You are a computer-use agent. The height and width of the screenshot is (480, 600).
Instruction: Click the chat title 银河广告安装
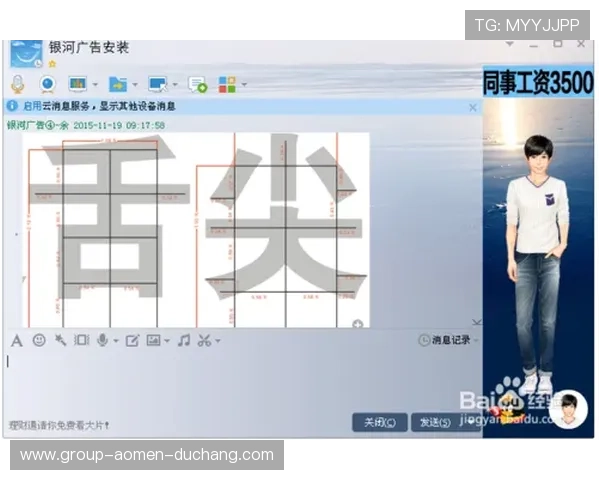pos(89,47)
